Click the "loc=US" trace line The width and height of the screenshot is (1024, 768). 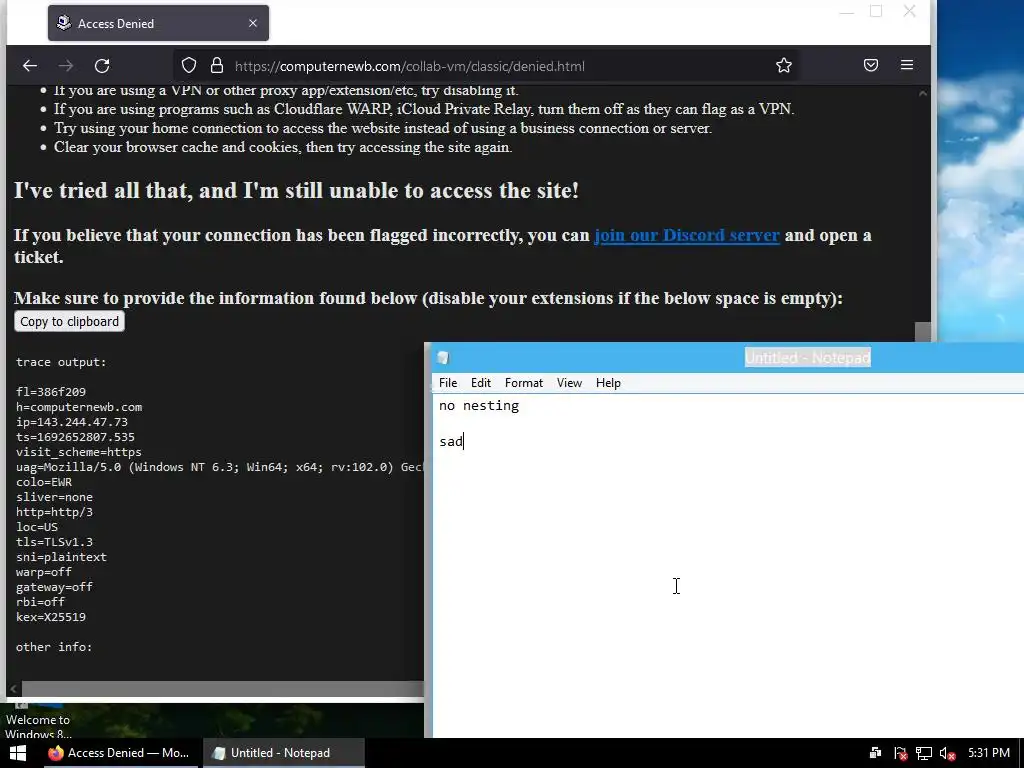[37, 527]
